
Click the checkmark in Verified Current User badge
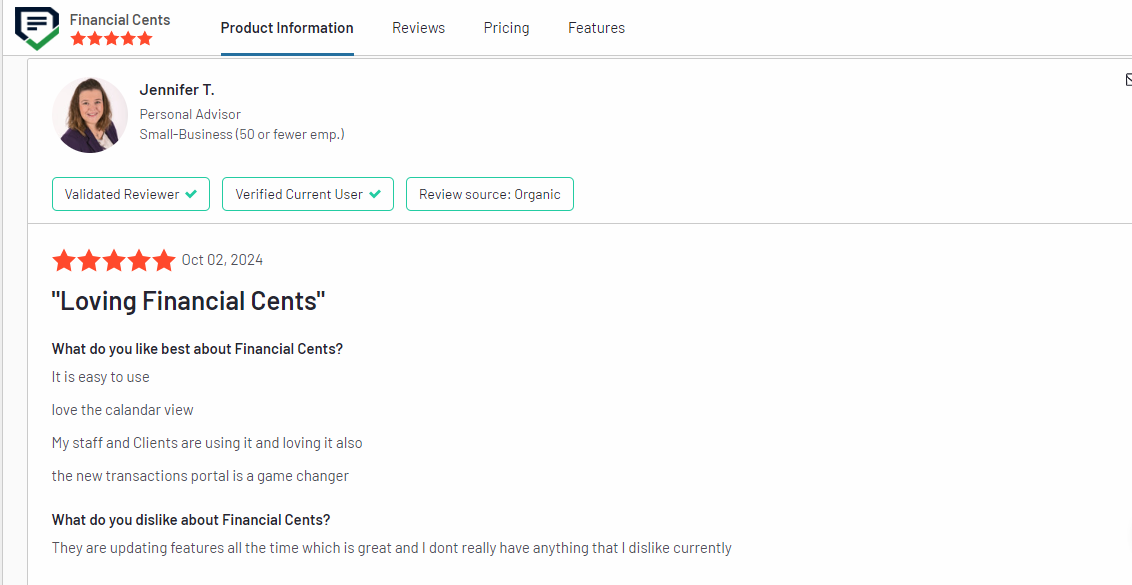(375, 194)
